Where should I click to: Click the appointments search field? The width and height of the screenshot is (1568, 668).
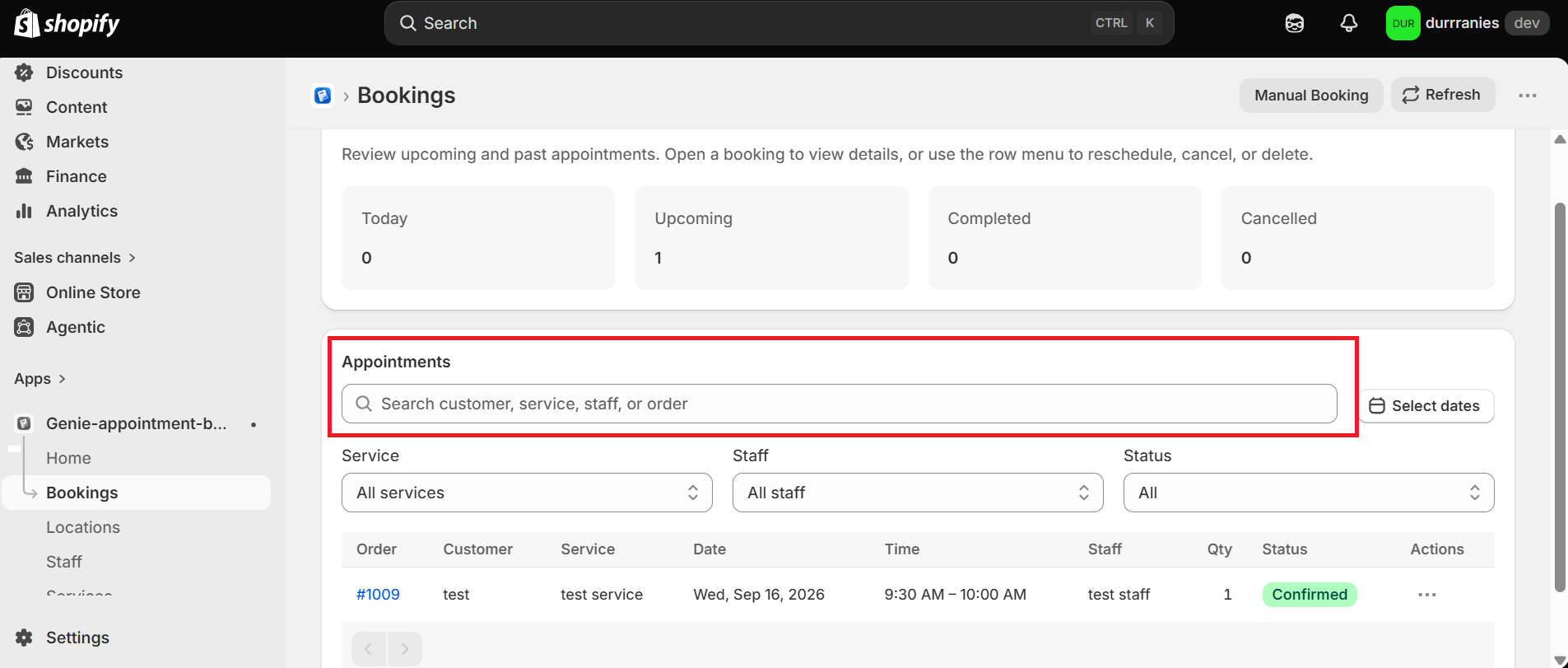click(x=840, y=404)
